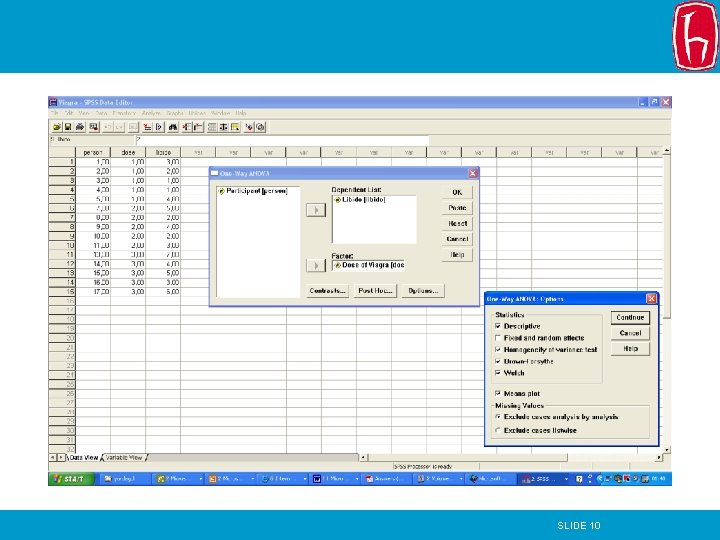
Task: Click the Go to Chart toolbar icon
Action: click(x=133, y=127)
